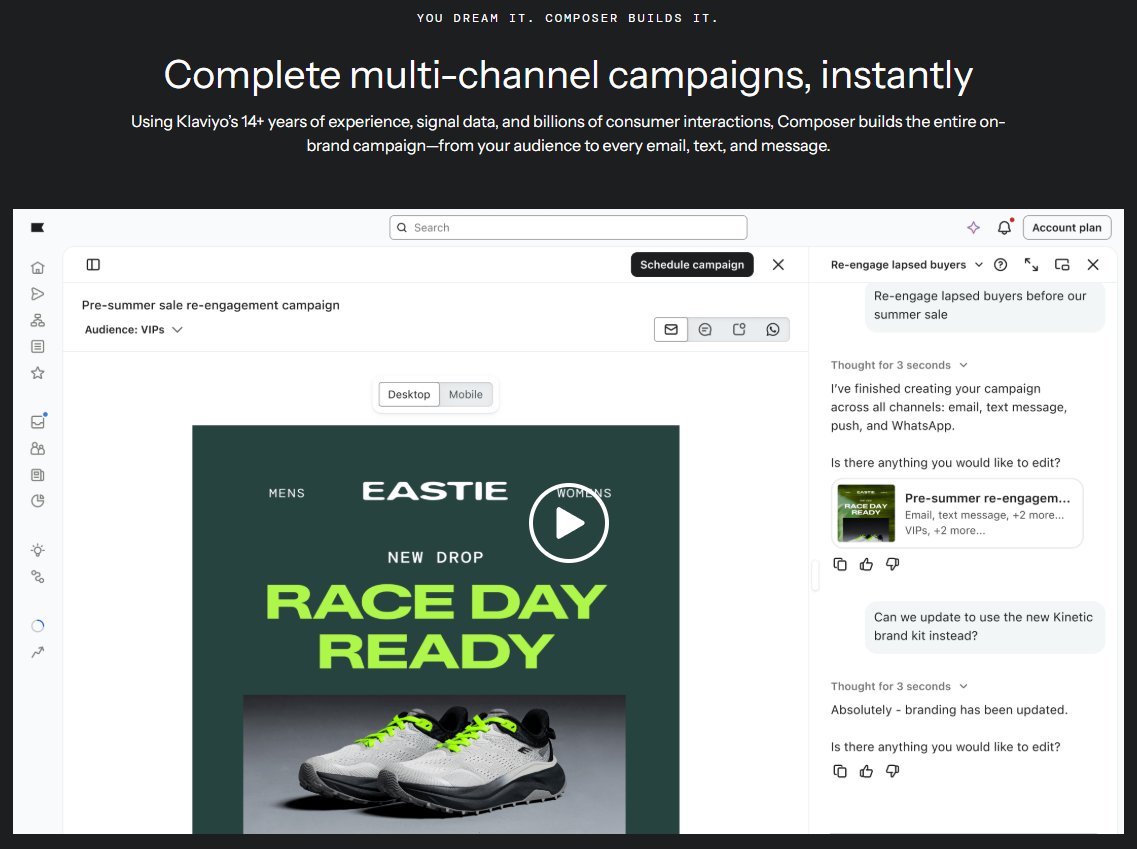Open the help question-mark icon
The image size is (1137, 849).
1001,265
